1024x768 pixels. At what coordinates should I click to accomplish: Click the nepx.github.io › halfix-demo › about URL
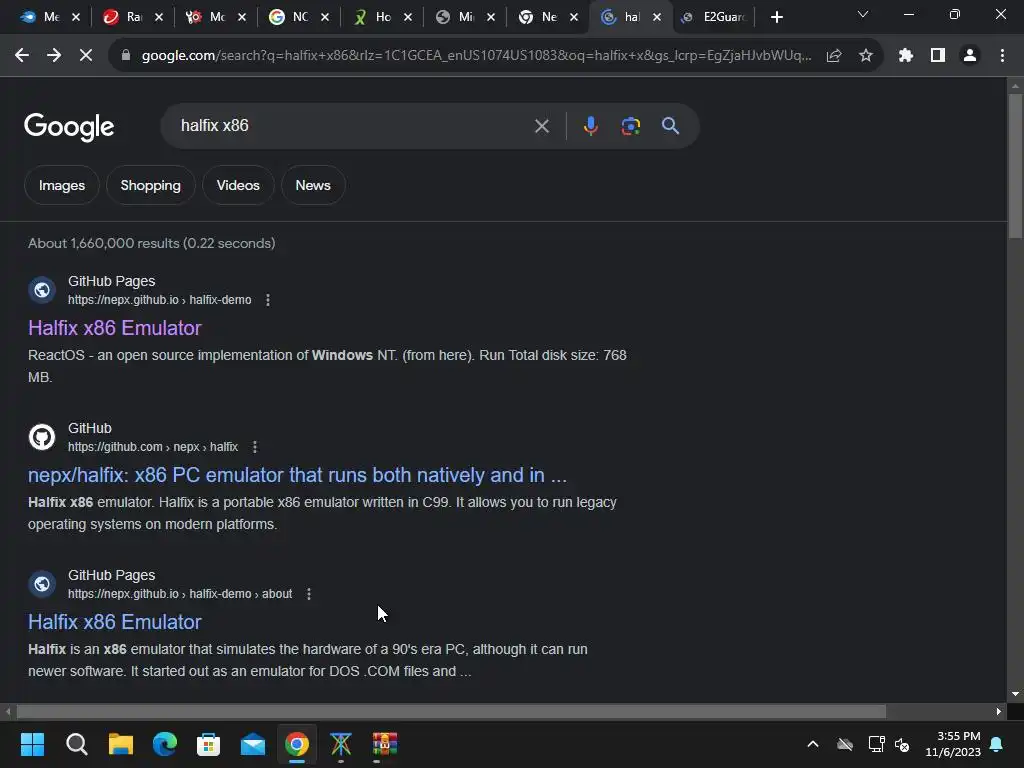pos(180,594)
